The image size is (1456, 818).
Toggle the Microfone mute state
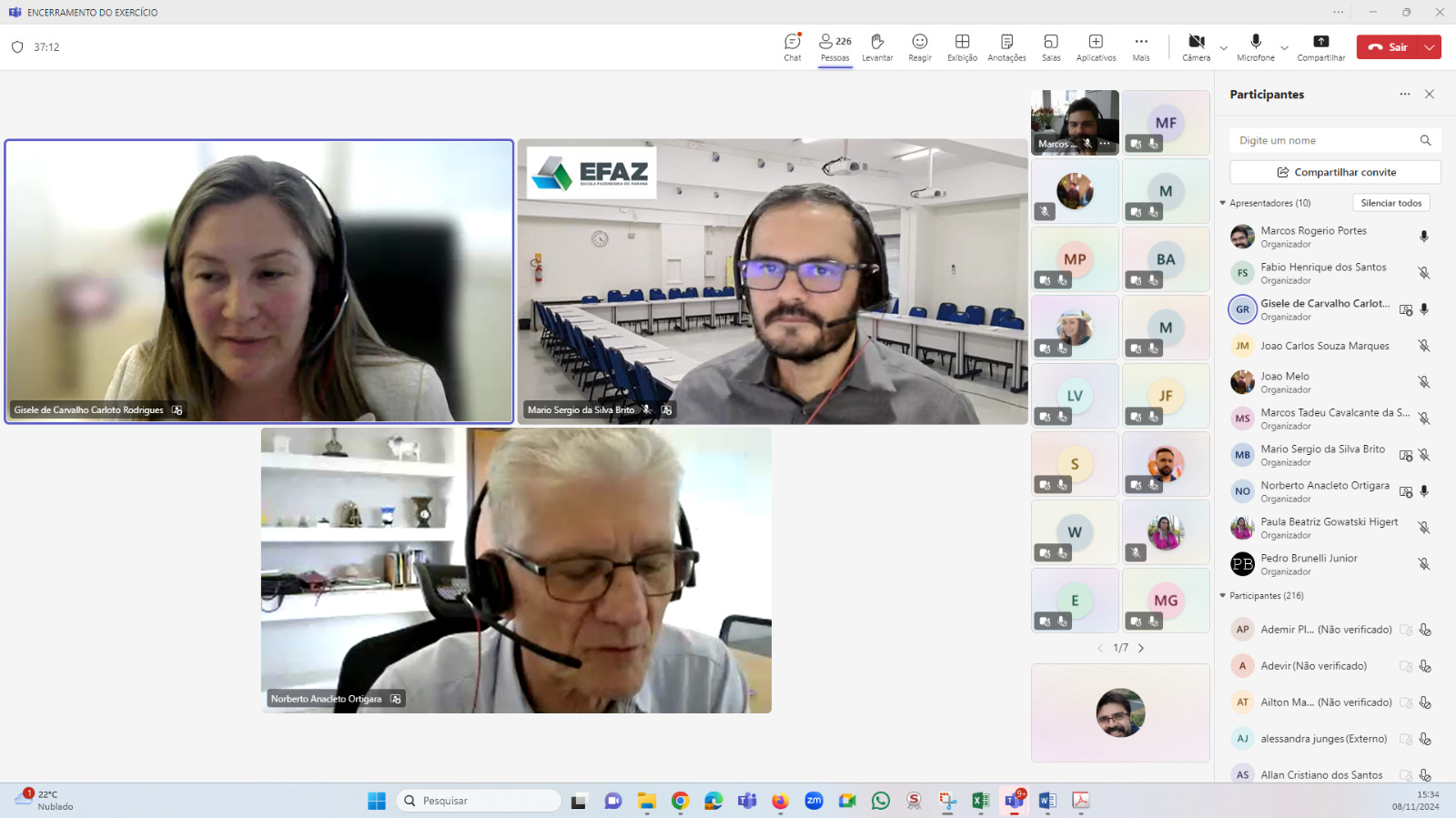pos(1256,47)
